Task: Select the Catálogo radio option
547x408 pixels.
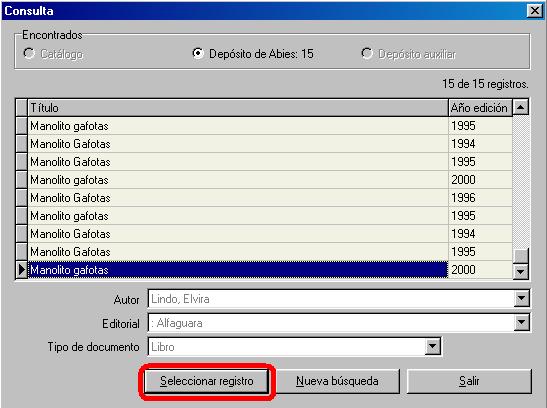Action: [x=29, y=53]
